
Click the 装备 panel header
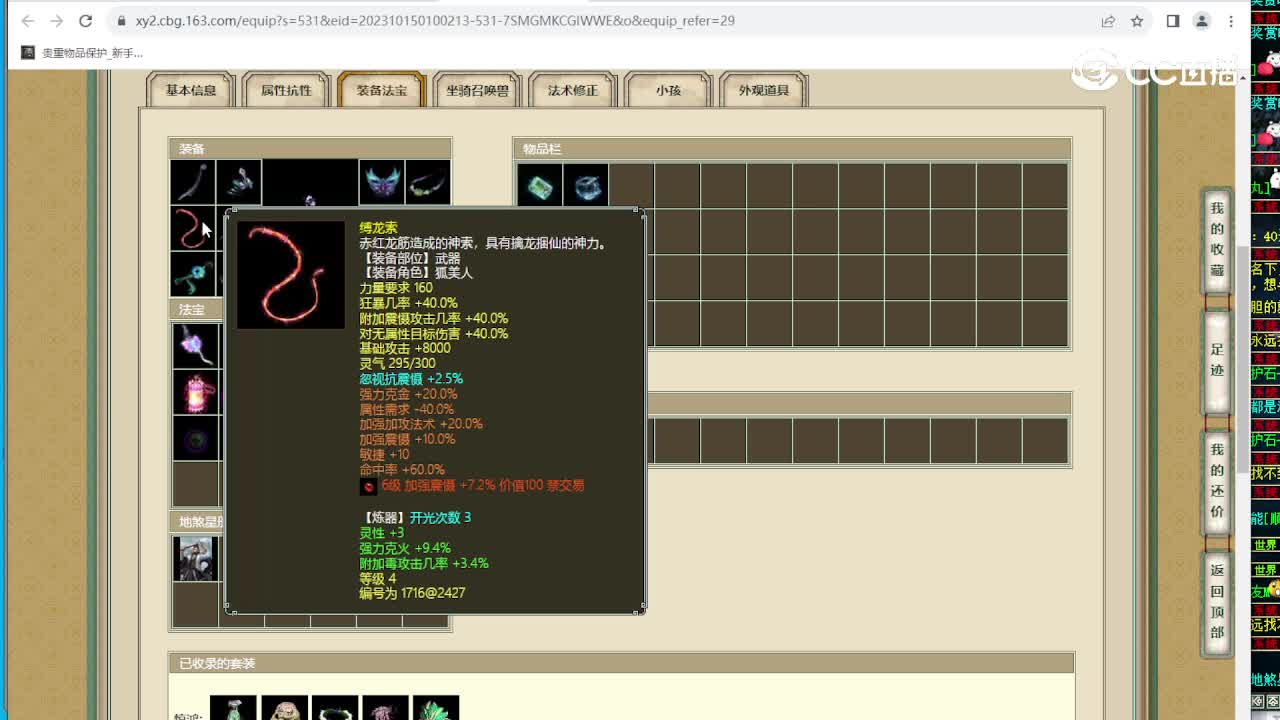[310, 149]
